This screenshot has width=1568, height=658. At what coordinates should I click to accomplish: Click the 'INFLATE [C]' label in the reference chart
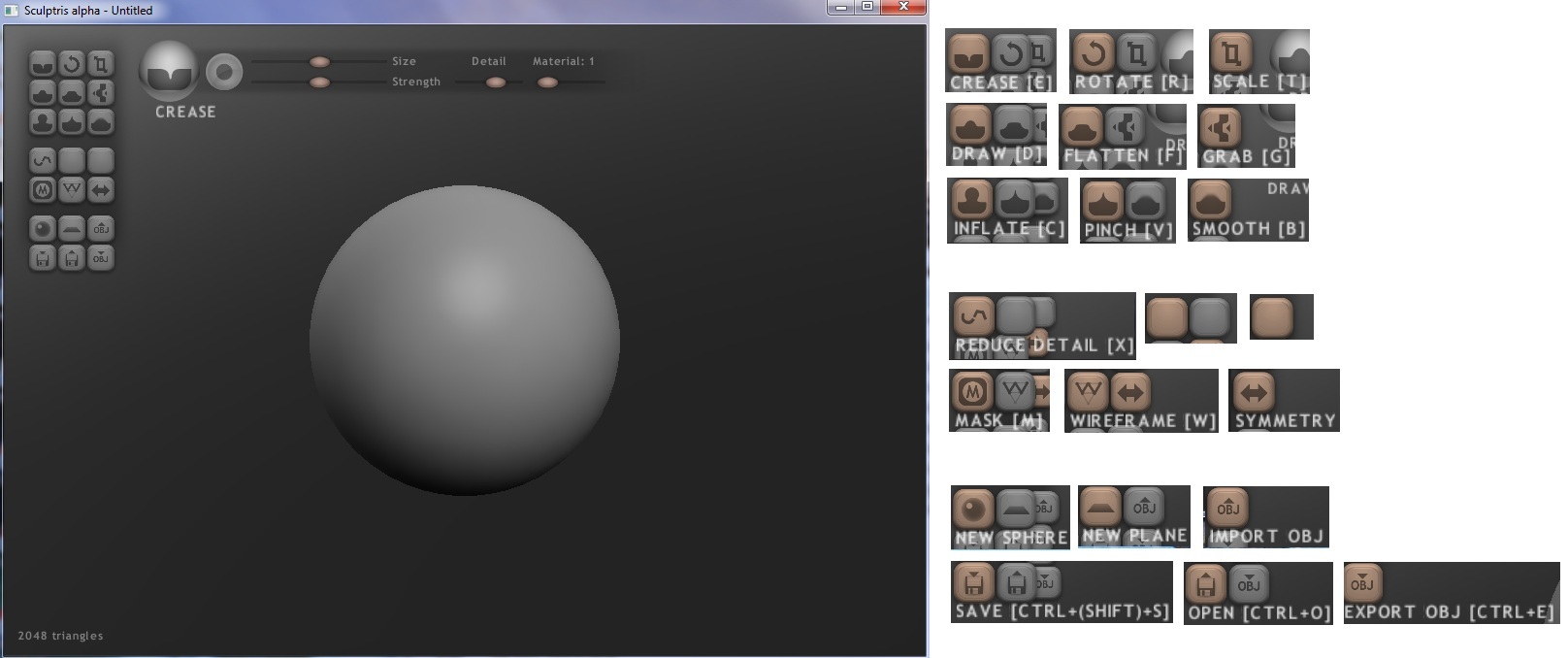[x=1009, y=229]
